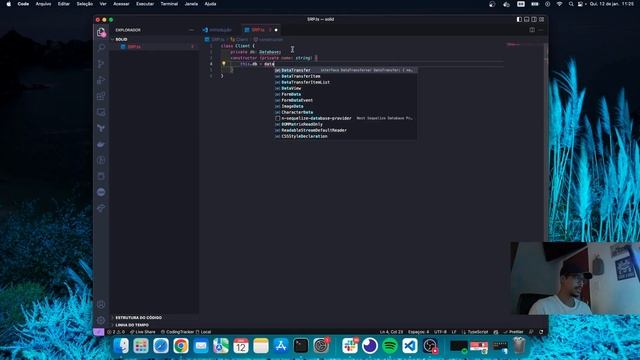Open Safari from the dock
The height and width of the screenshot is (360, 640).
point(161,346)
